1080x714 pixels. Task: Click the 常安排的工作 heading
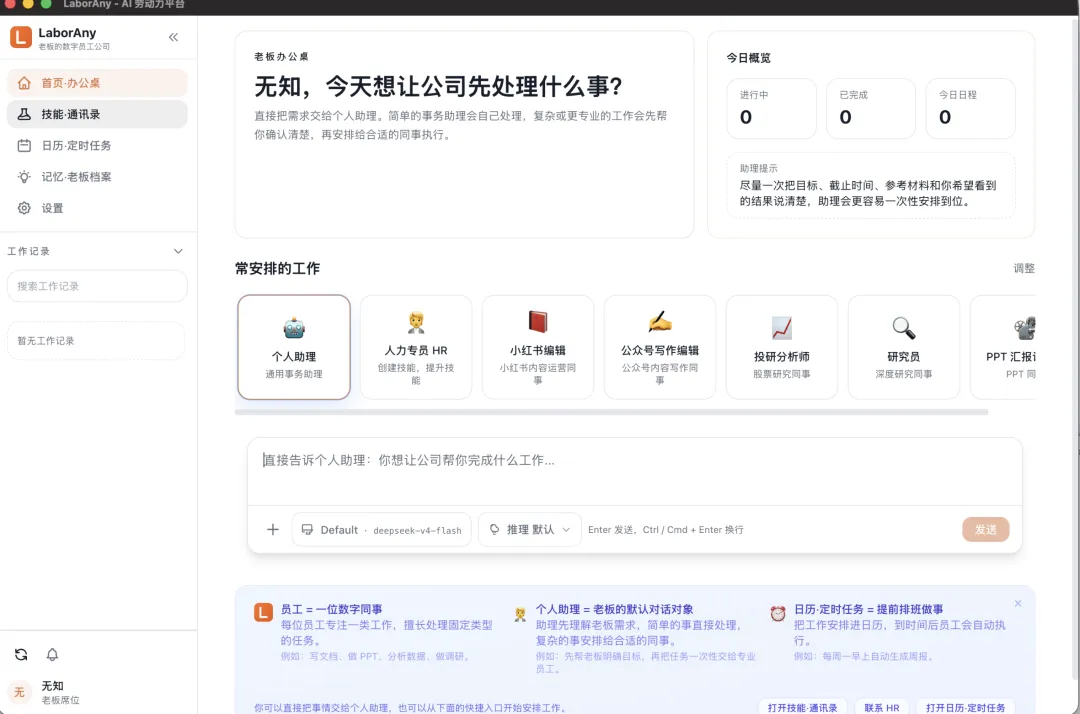[278, 269]
